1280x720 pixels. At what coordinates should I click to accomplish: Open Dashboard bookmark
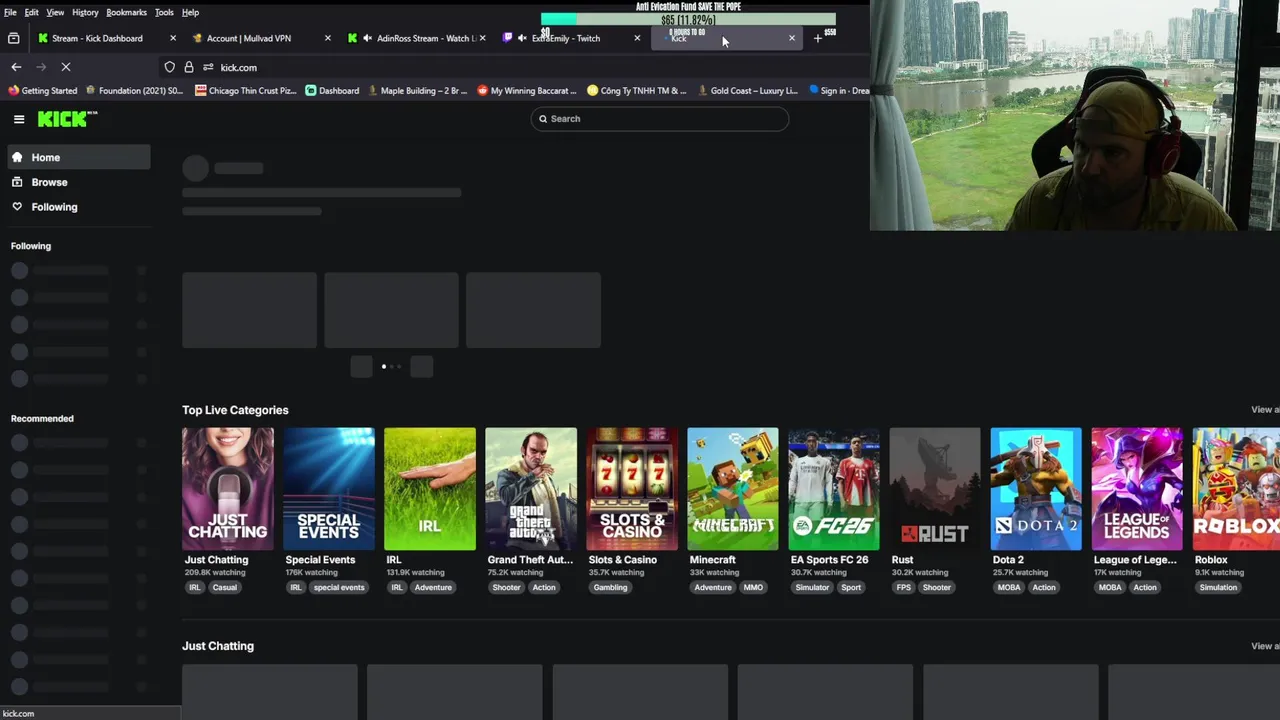coord(332,91)
